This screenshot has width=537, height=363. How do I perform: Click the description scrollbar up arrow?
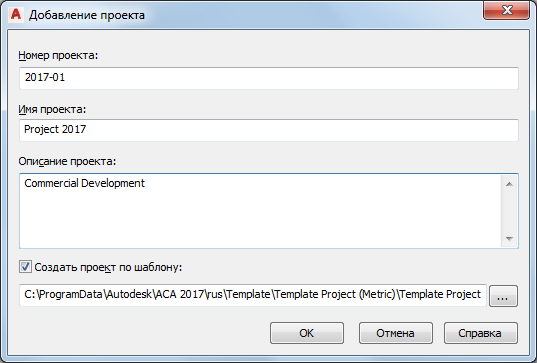tap(509, 184)
